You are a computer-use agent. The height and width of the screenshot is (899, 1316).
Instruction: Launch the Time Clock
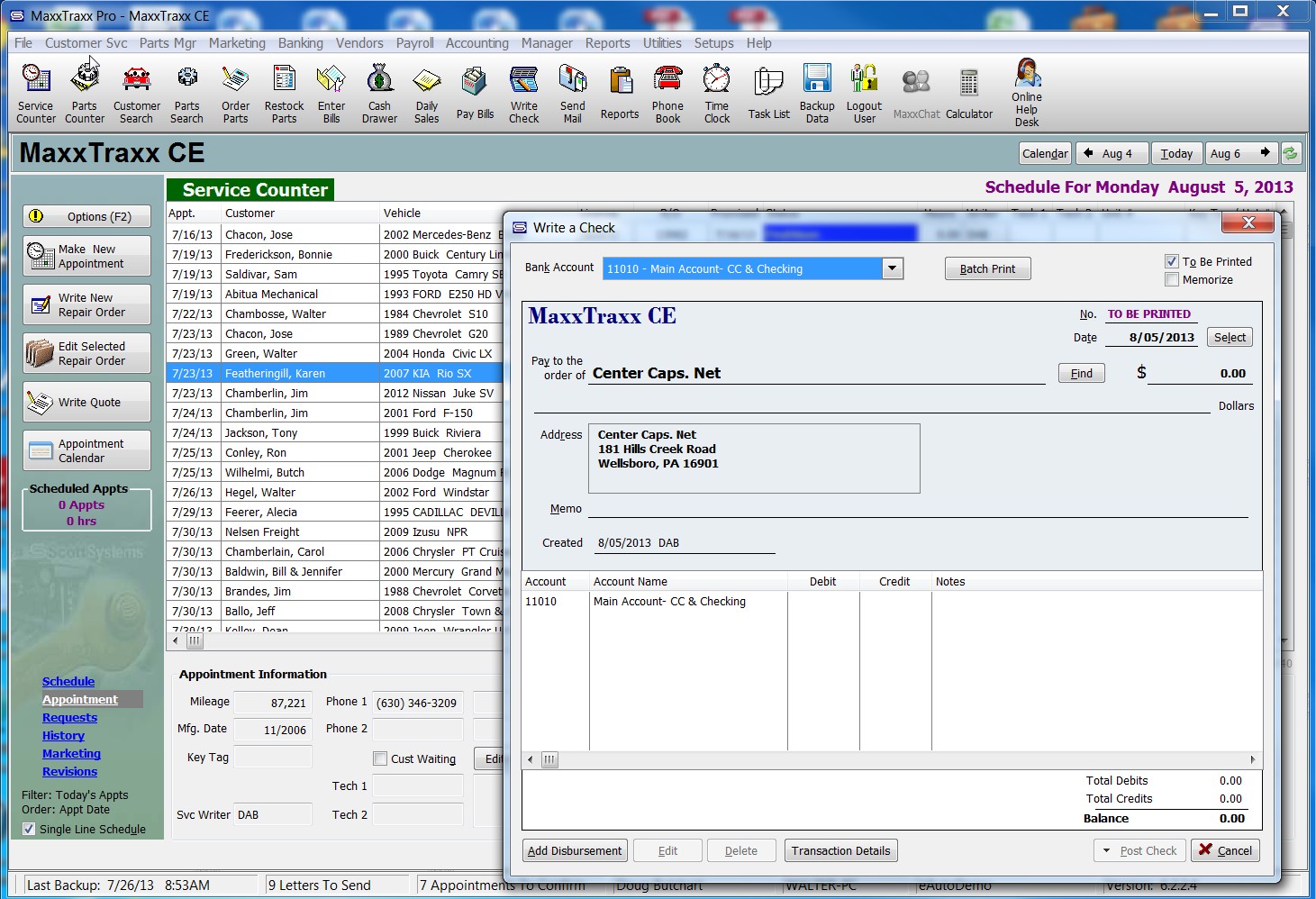[x=717, y=93]
